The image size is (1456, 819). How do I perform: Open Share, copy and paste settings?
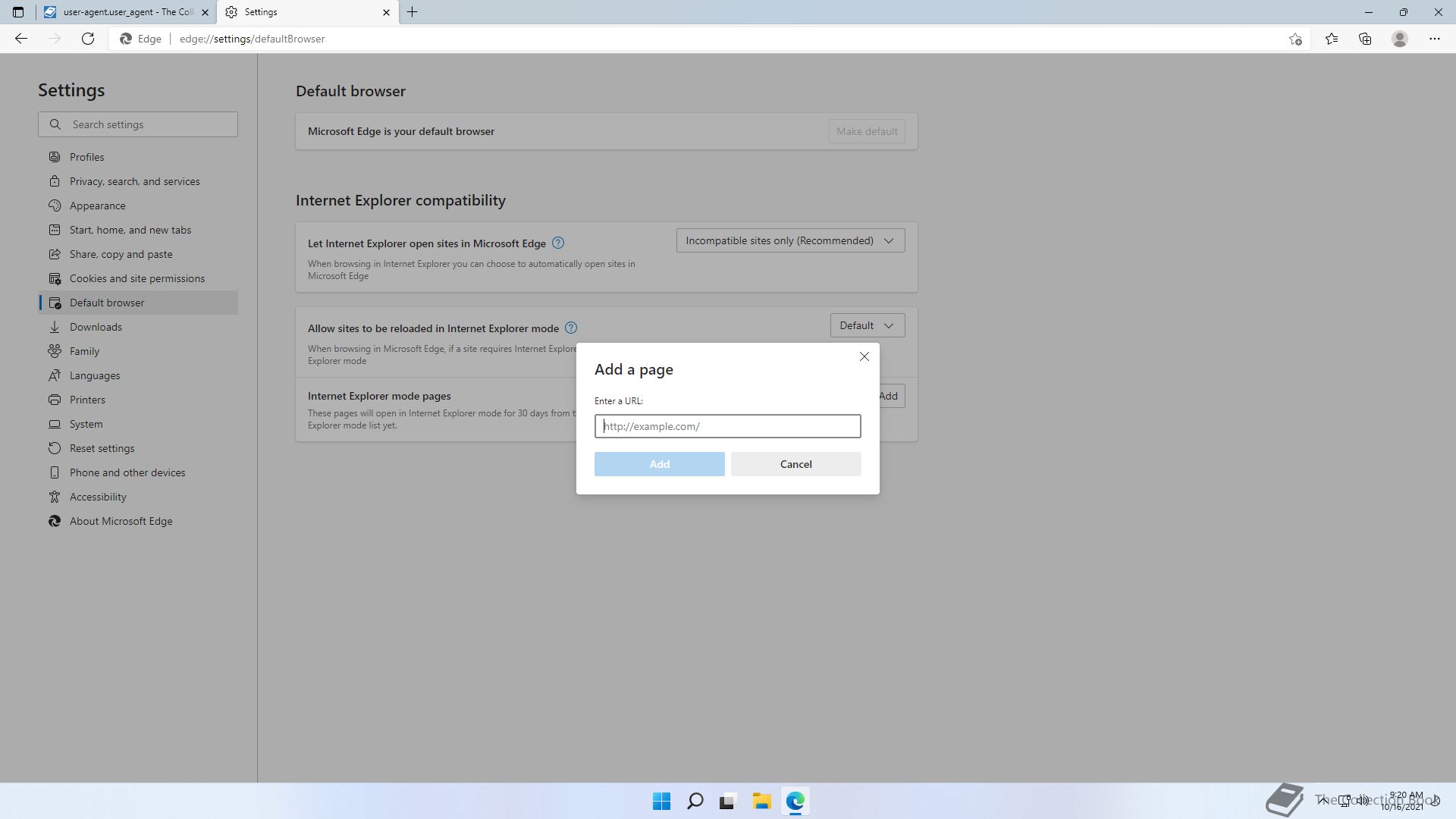click(138, 254)
